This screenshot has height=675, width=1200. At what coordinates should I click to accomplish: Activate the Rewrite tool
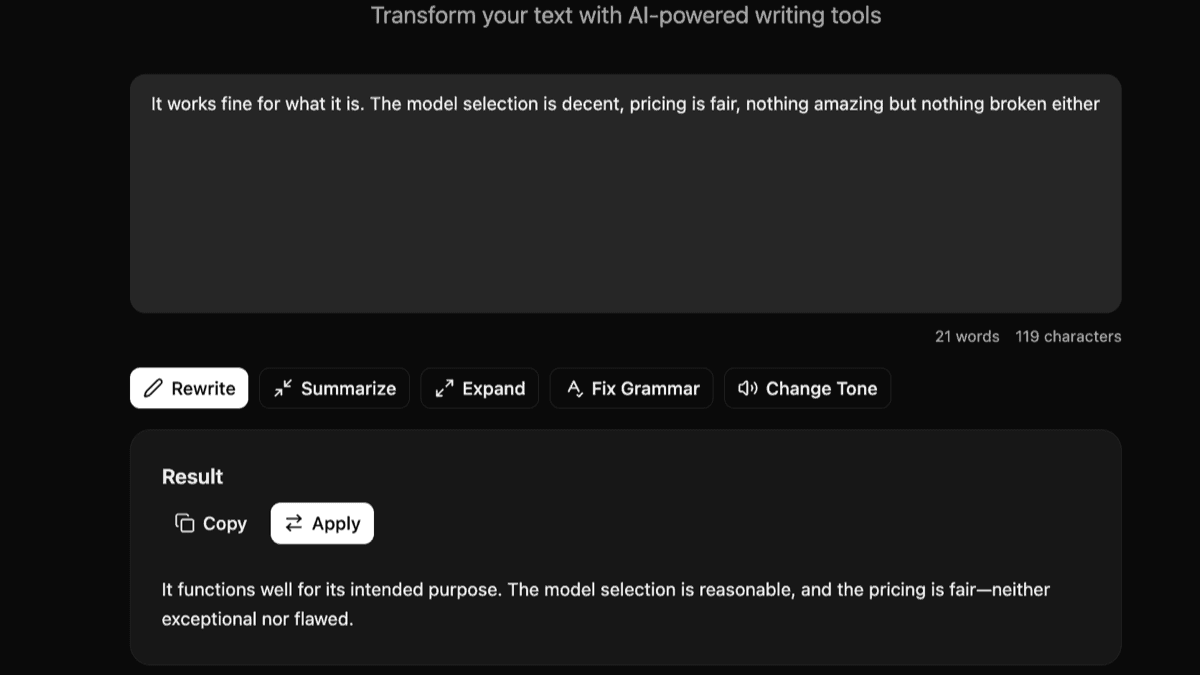189,388
